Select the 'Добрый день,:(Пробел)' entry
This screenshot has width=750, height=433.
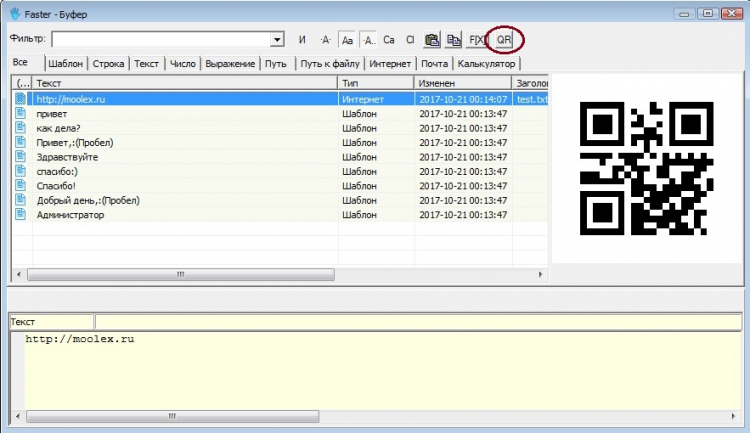[88, 200]
